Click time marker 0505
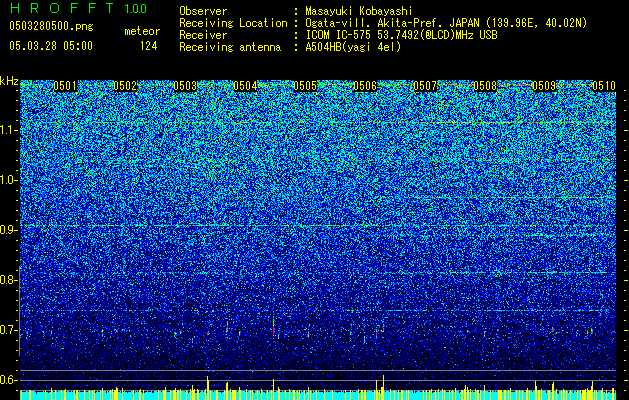 tap(305, 86)
